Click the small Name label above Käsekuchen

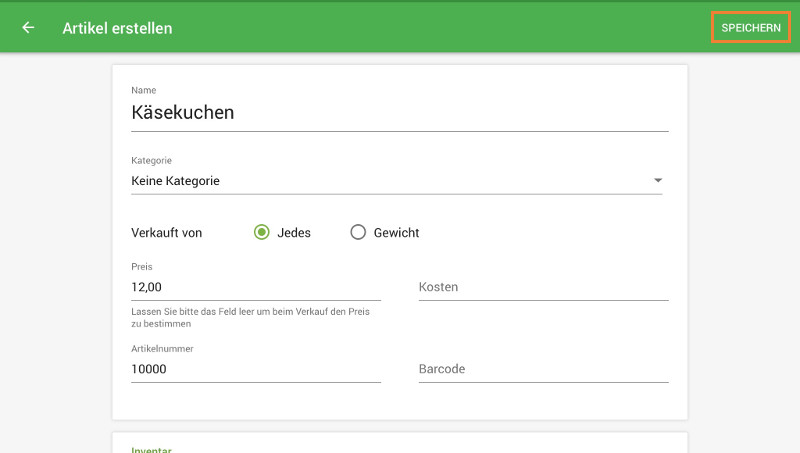pos(144,91)
